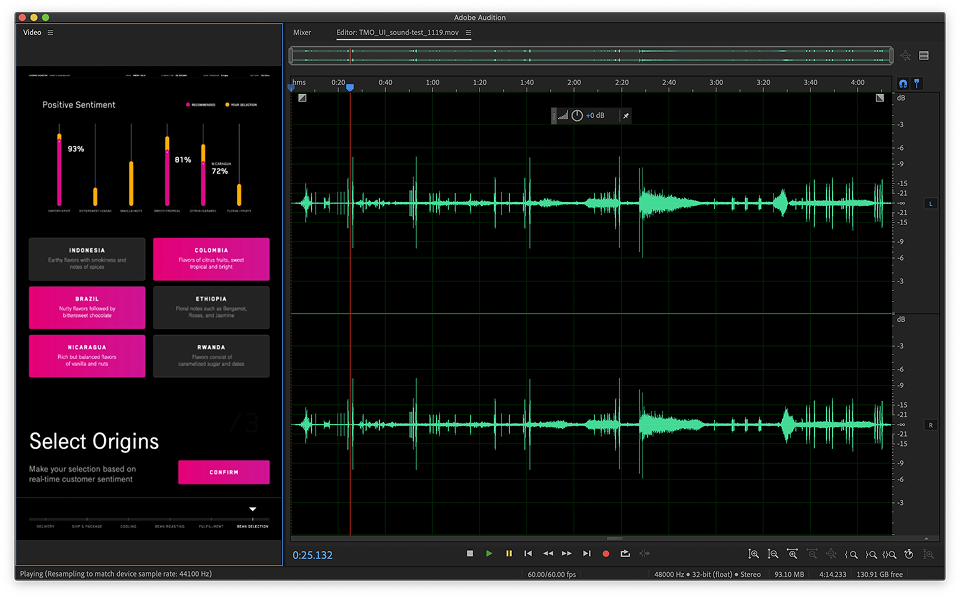The image size is (960, 598).
Task: Click the pink Confirm button
Action: (224, 473)
